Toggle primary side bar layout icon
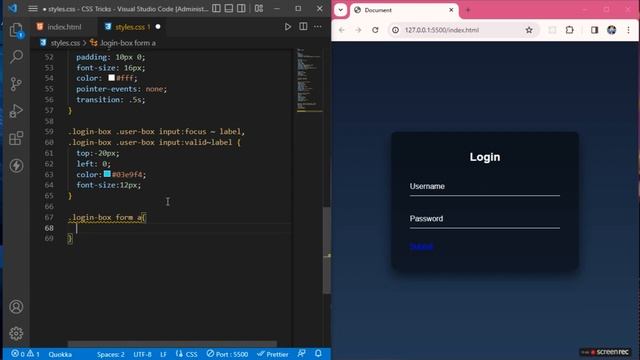Image resolution: width=640 pixels, height=360 pixels. [216, 8]
